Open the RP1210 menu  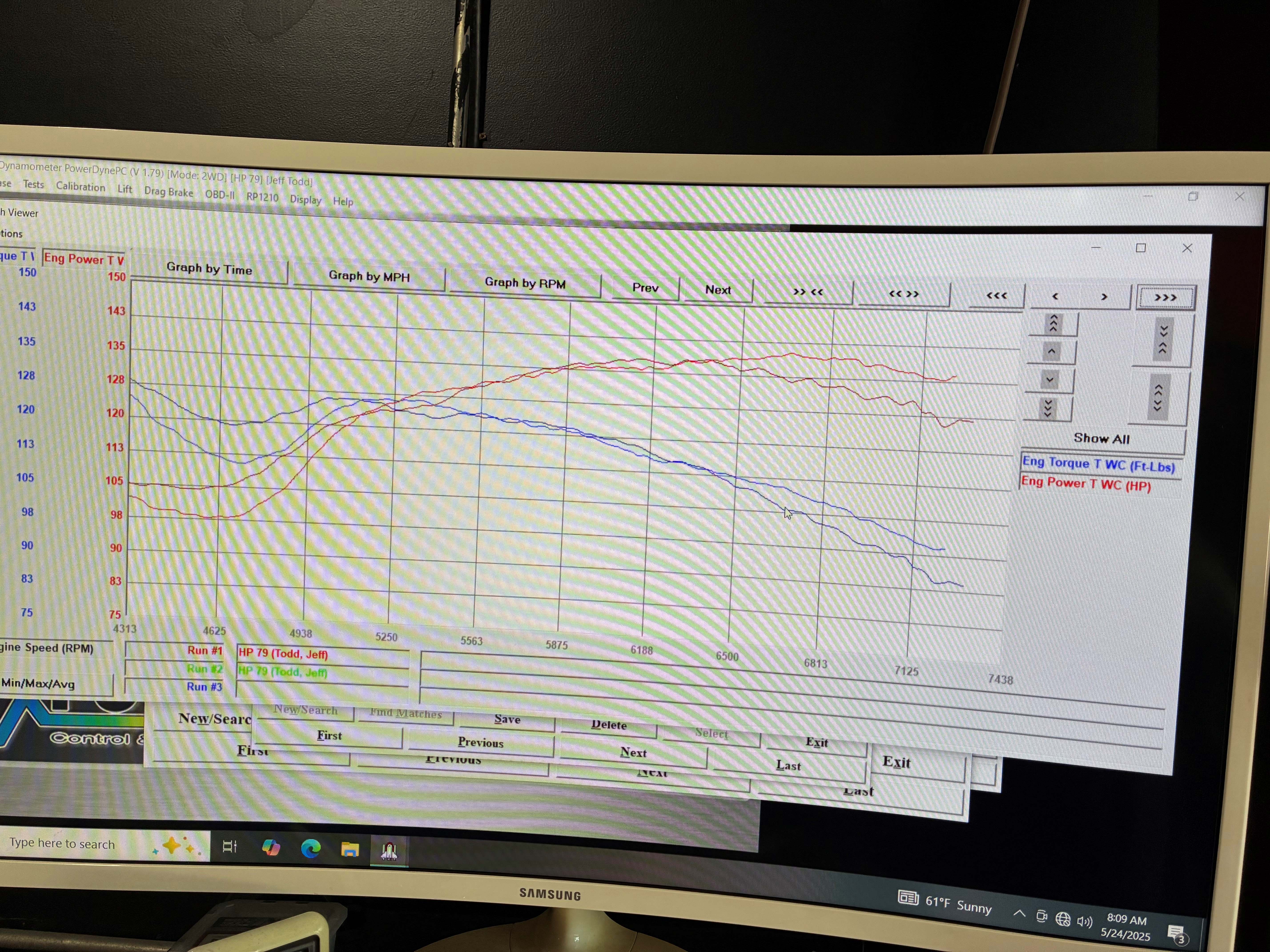[x=262, y=197]
